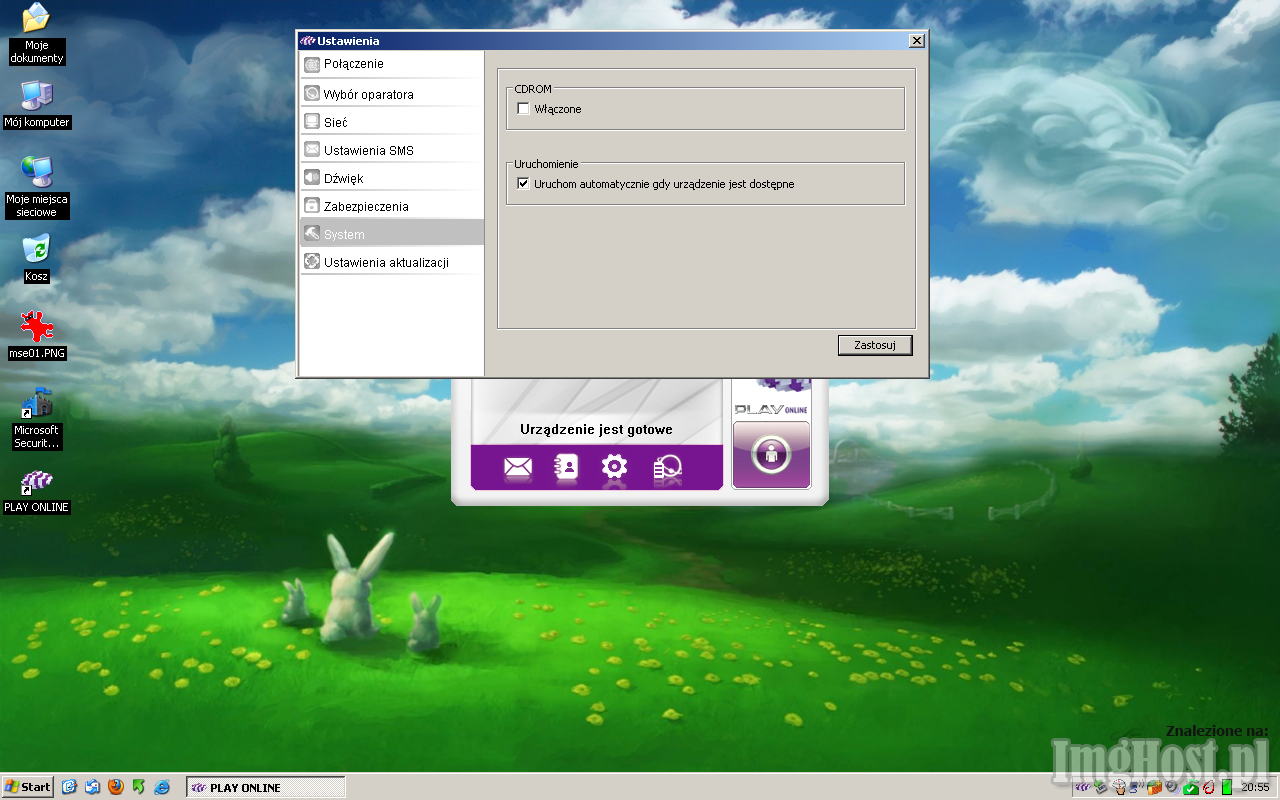
Task: Launch Firefox from the quick launch bar
Action: coord(115,787)
